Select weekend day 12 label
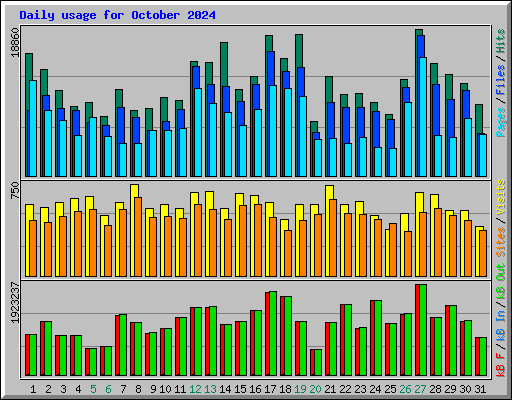 pyautogui.click(x=195, y=389)
